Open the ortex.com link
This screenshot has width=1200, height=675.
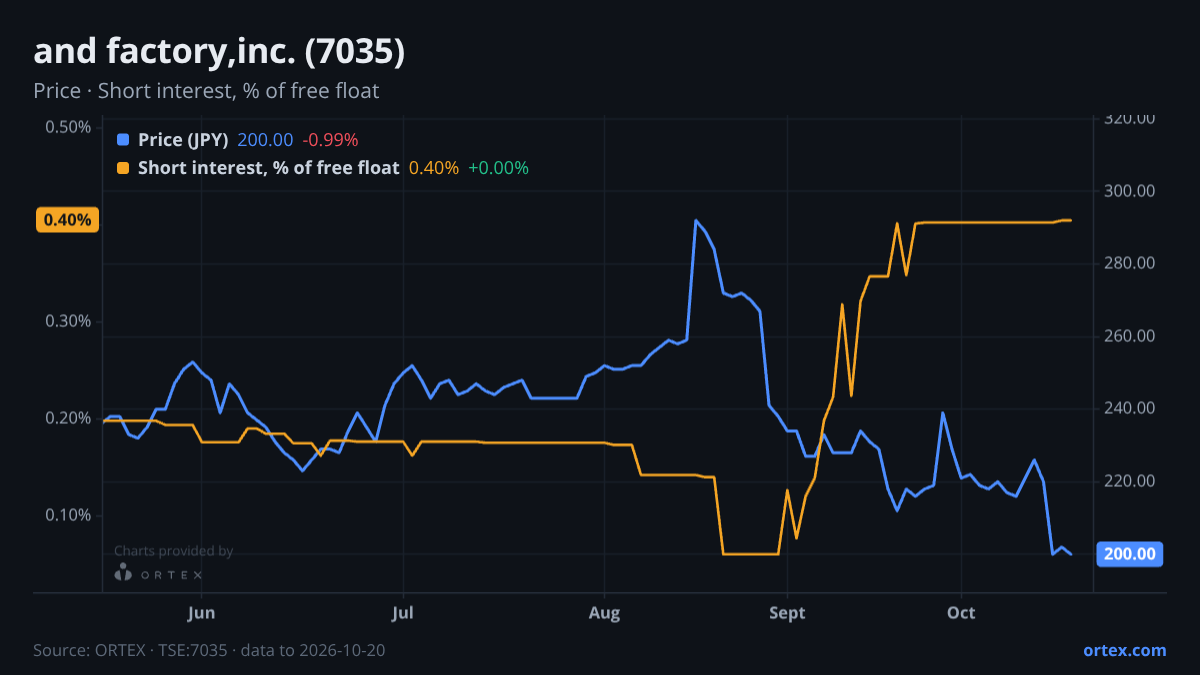click(x=1124, y=650)
